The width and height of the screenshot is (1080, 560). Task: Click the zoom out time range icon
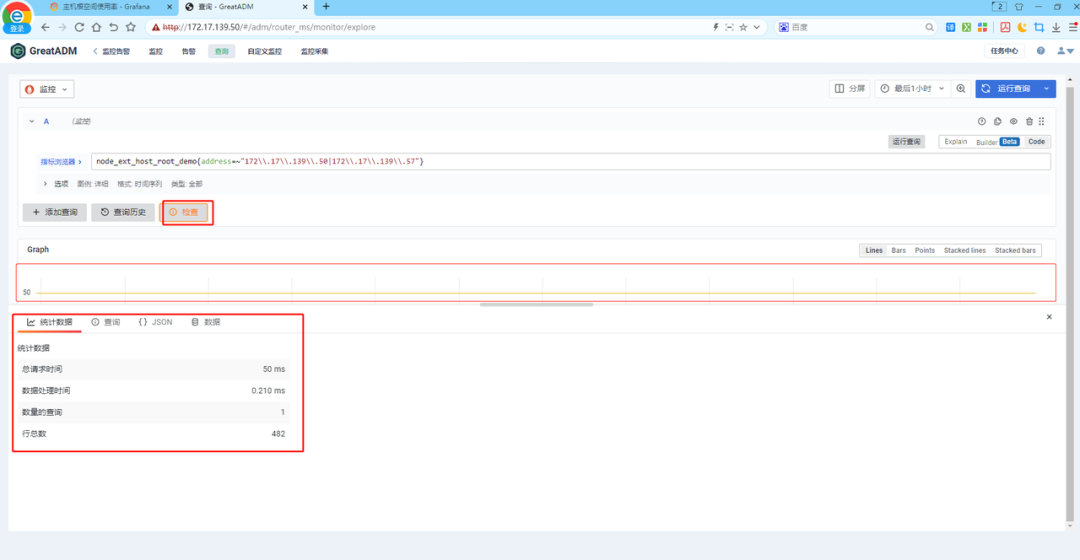tap(960, 89)
